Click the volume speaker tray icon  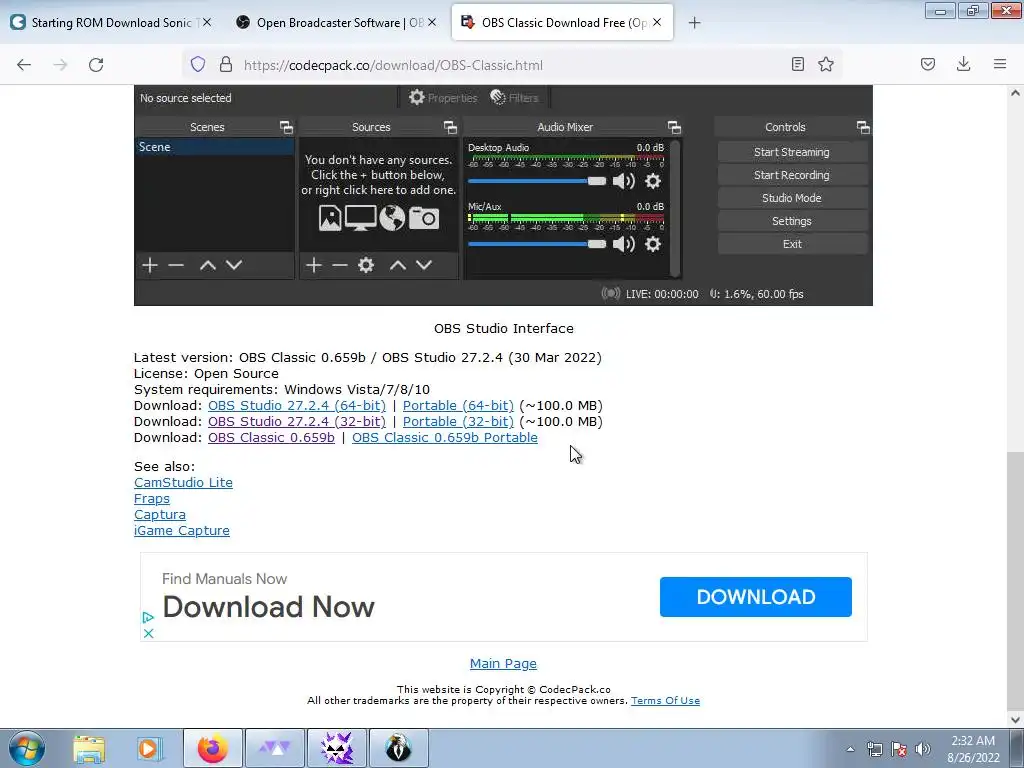point(923,749)
